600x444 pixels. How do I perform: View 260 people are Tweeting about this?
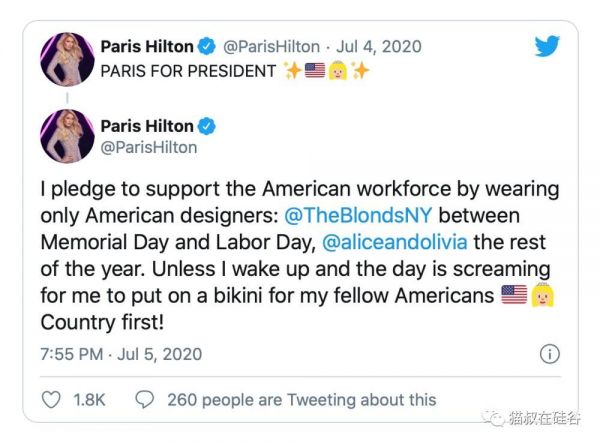click(x=301, y=399)
